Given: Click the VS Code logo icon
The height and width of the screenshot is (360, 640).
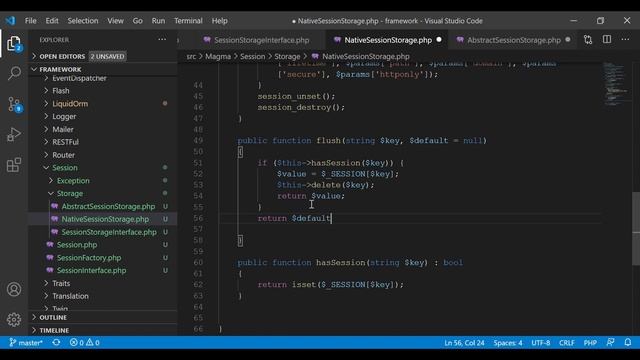Looking at the screenshot, I should click(10, 20).
